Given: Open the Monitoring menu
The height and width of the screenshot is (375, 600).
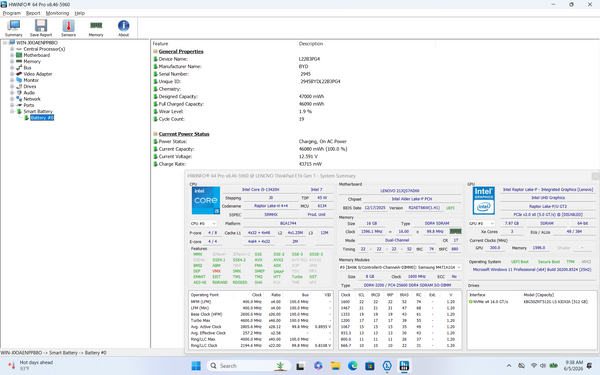Looking at the screenshot, I should tap(57, 13).
